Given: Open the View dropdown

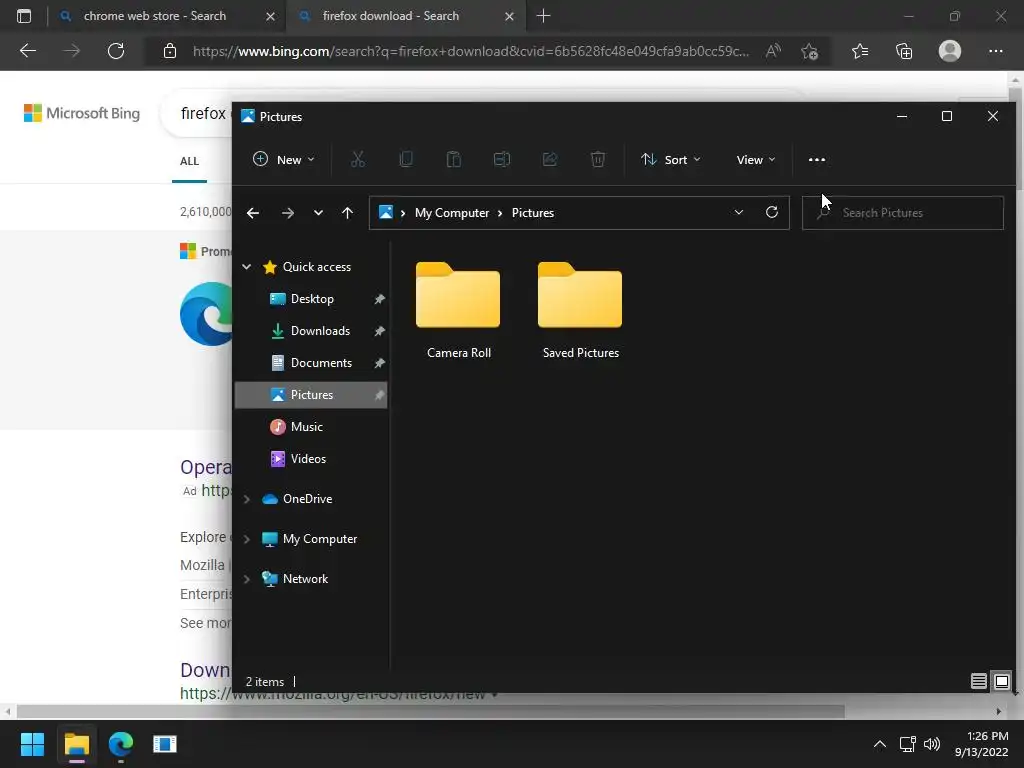Looking at the screenshot, I should pyautogui.click(x=756, y=159).
